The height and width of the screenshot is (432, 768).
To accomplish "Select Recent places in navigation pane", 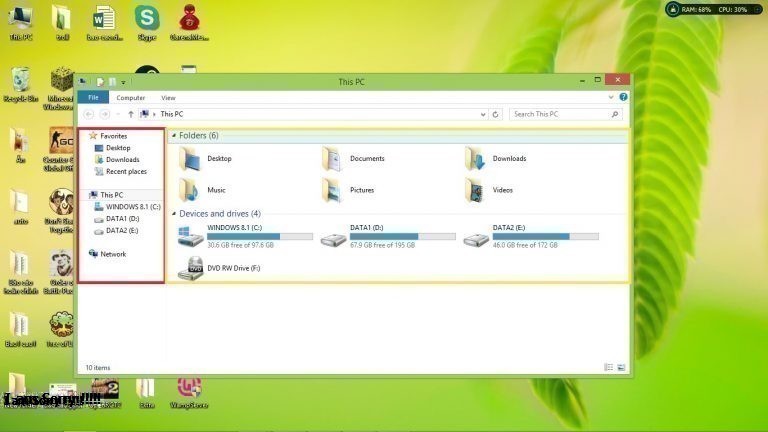I will coord(126,171).
